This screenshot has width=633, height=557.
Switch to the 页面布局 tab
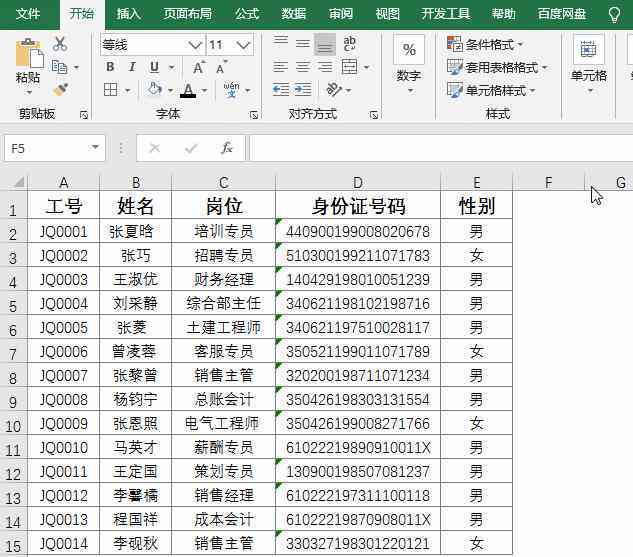coord(188,15)
